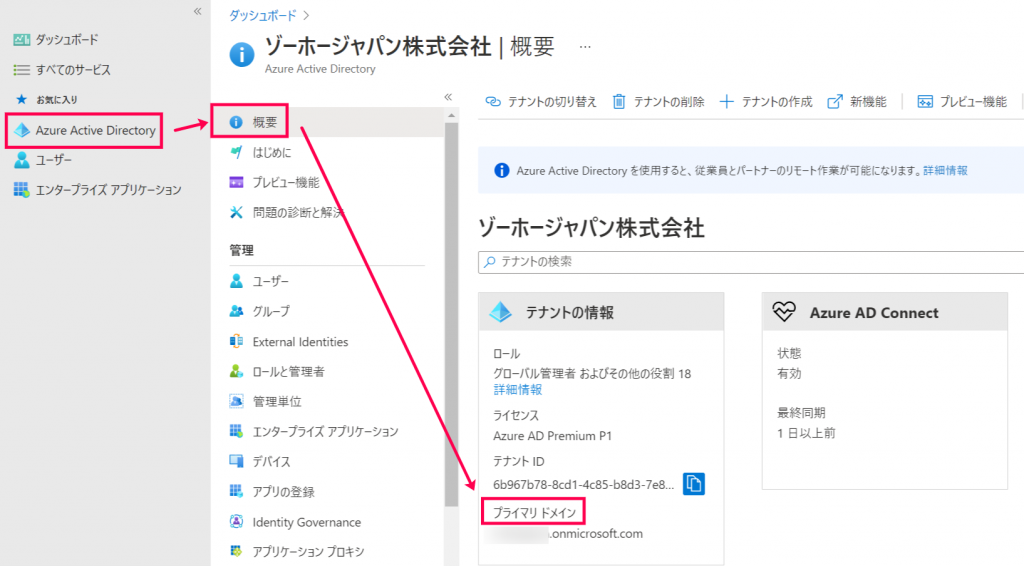Open ダッシュボード in the left sidebar
This screenshot has width=1024, height=566.
coord(67,40)
